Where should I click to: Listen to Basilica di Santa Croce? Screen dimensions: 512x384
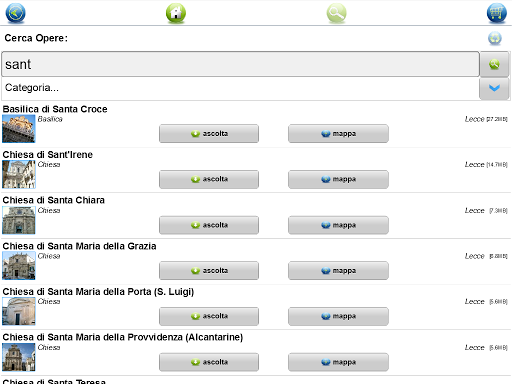pos(209,134)
